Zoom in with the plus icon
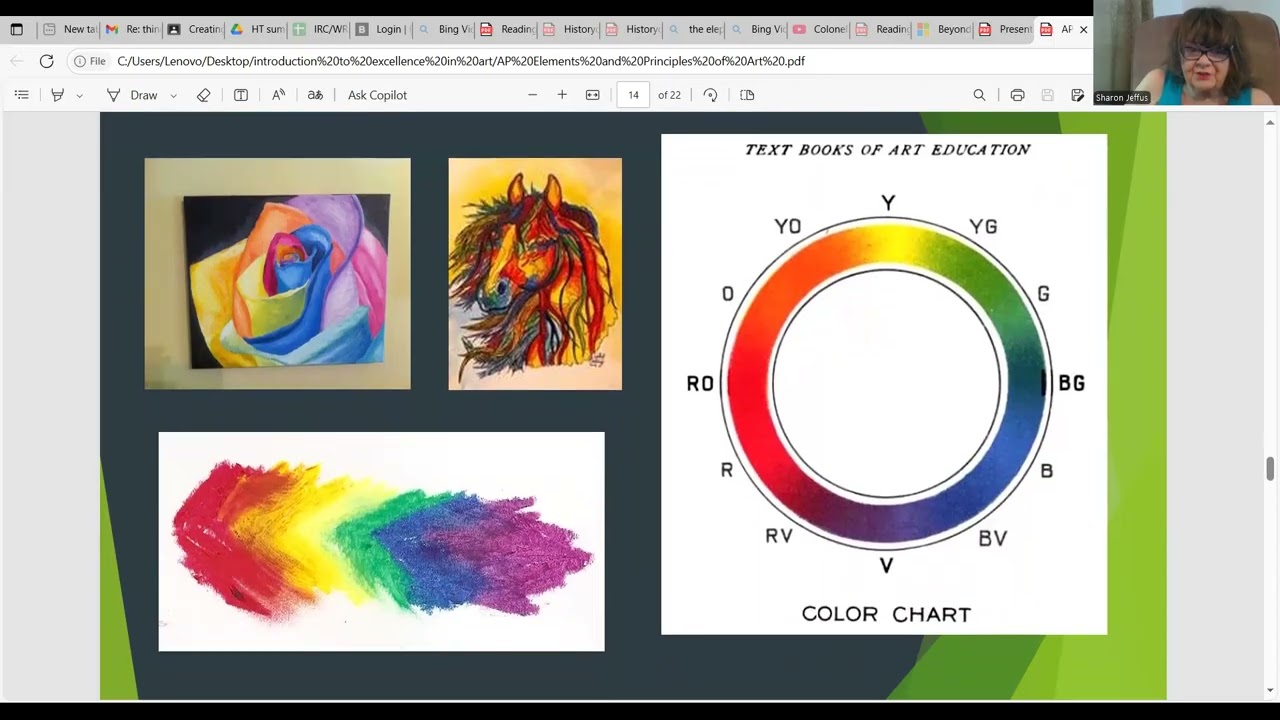Image resolution: width=1280 pixels, height=720 pixels. coord(562,95)
